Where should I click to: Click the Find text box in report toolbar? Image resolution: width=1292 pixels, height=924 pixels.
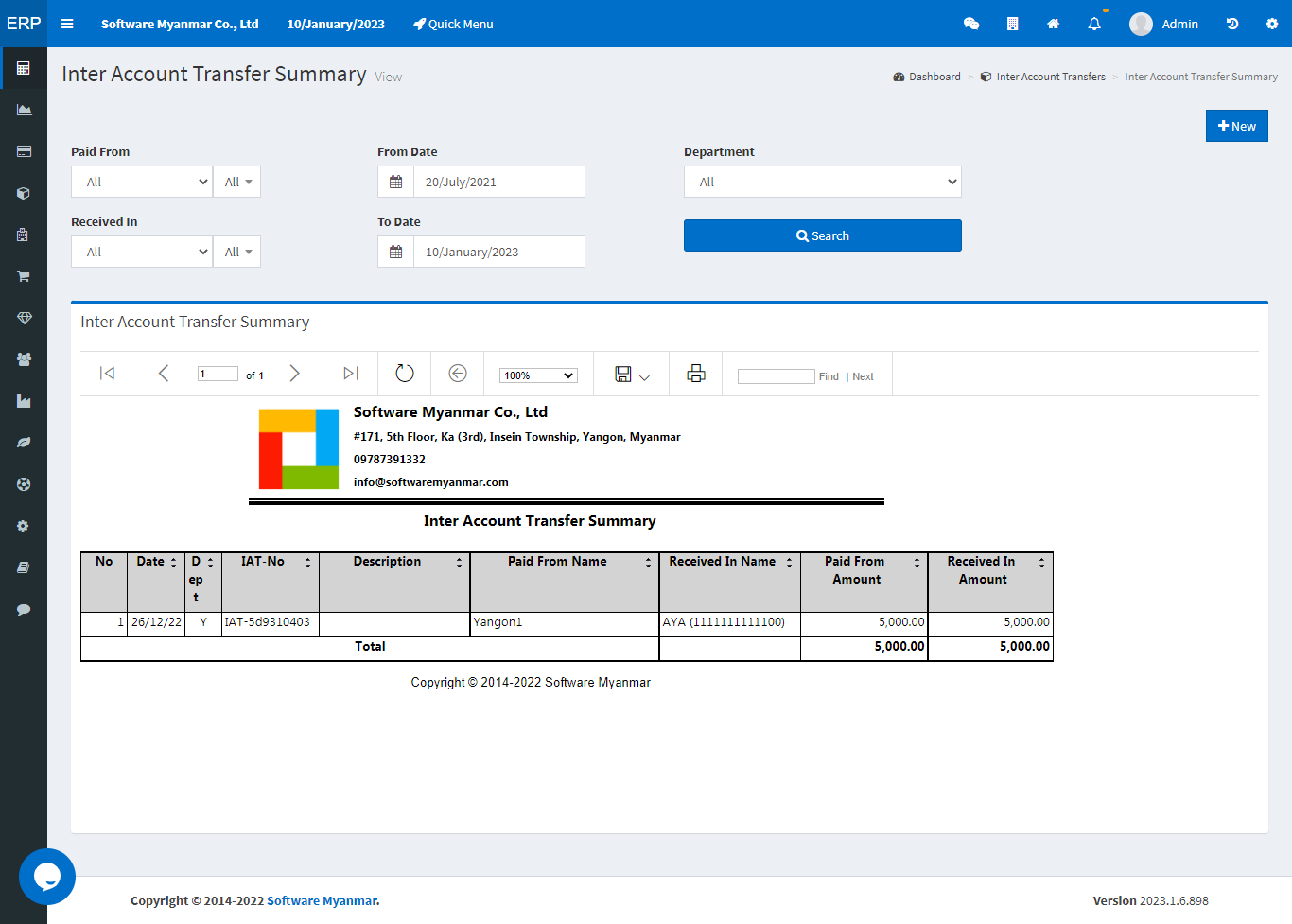click(x=776, y=376)
